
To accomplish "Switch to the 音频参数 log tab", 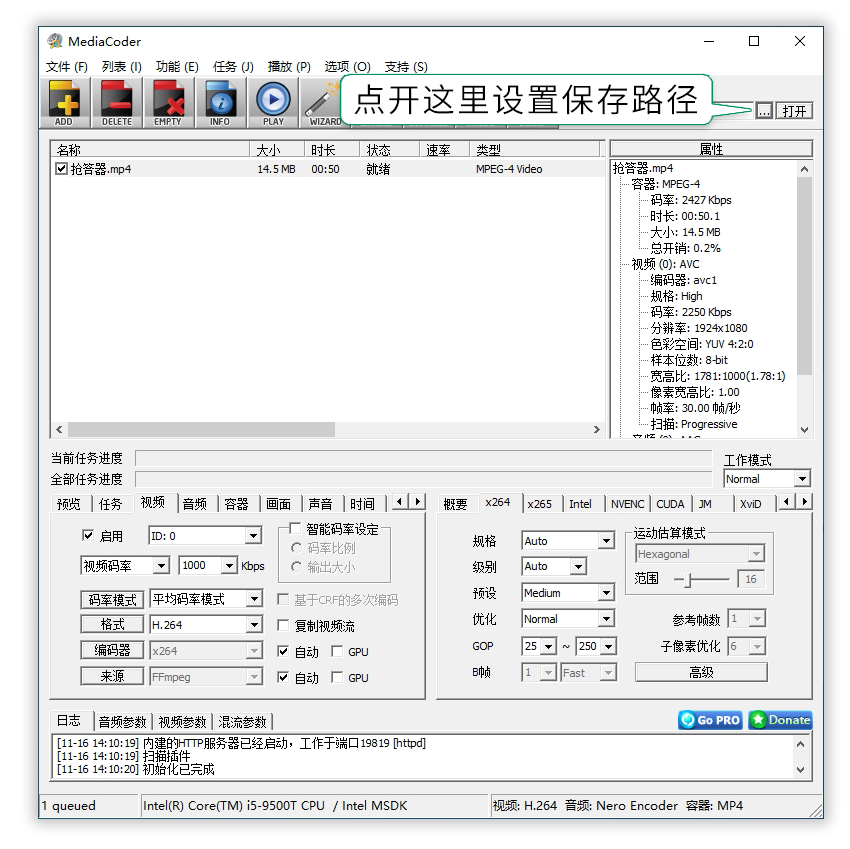I will (123, 722).
